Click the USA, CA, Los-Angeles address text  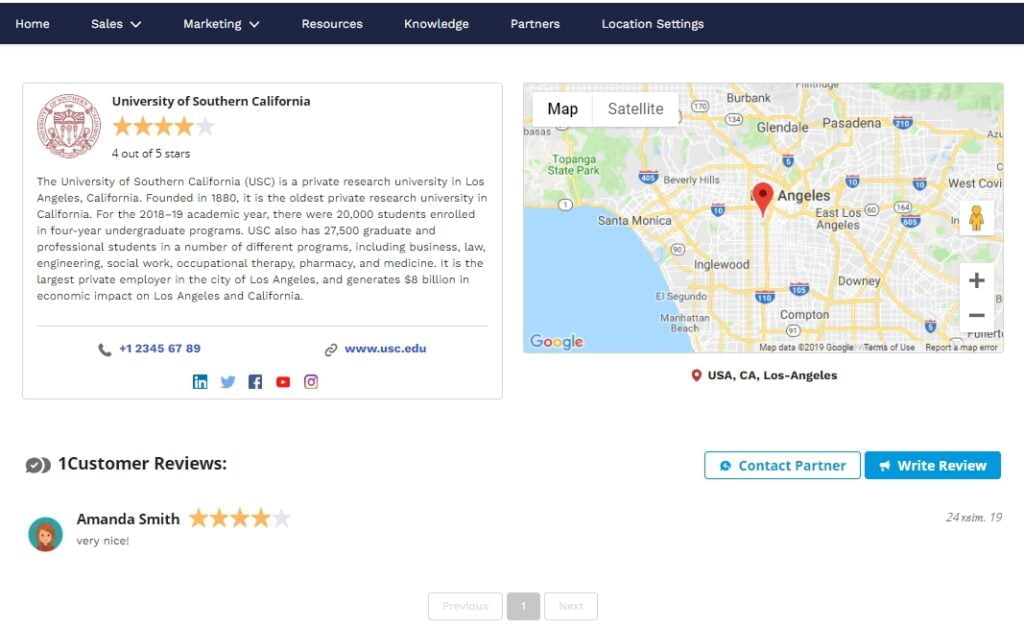(x=773, y=375)
